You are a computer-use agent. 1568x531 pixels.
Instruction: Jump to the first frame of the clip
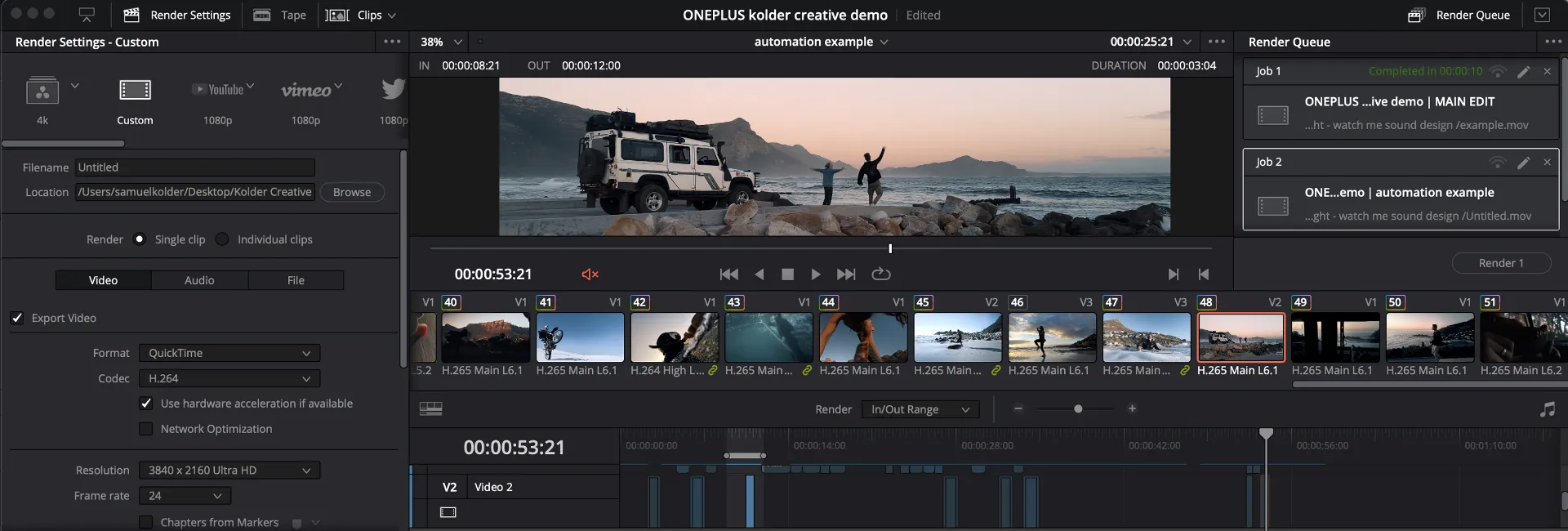tap(728, 274)
